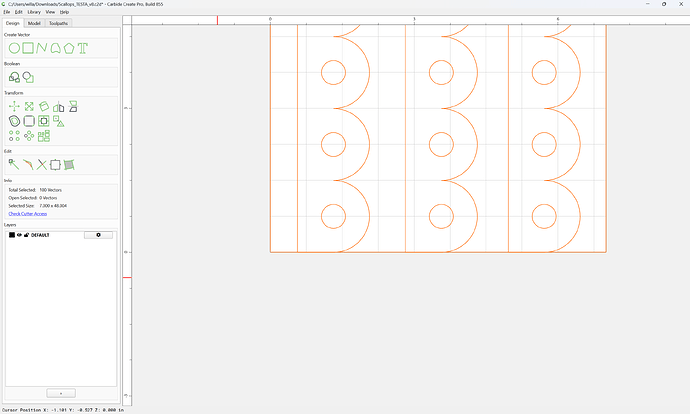Switch to the Design tab
Viewport: 690px width, 414px height.
pos(12,23)
